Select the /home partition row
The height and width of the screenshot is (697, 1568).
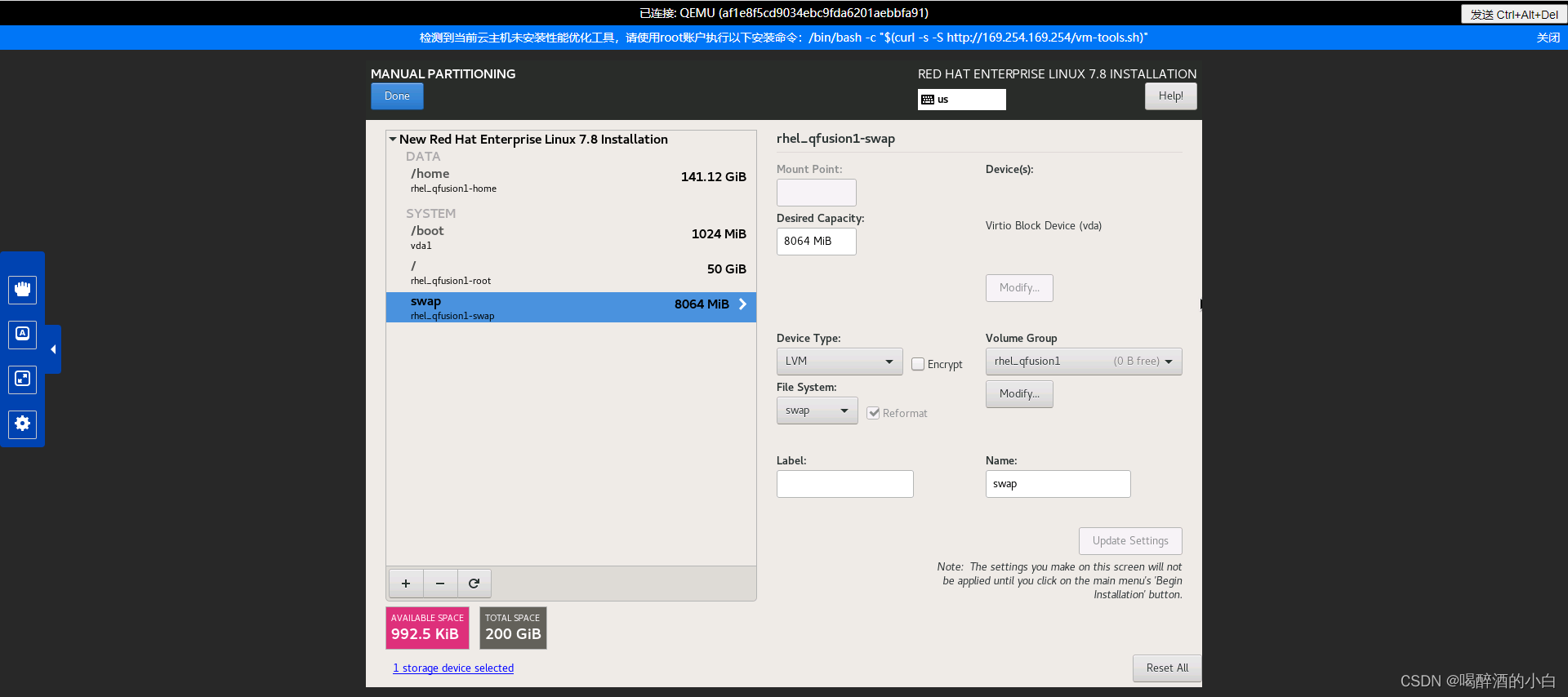pos(571,180)
